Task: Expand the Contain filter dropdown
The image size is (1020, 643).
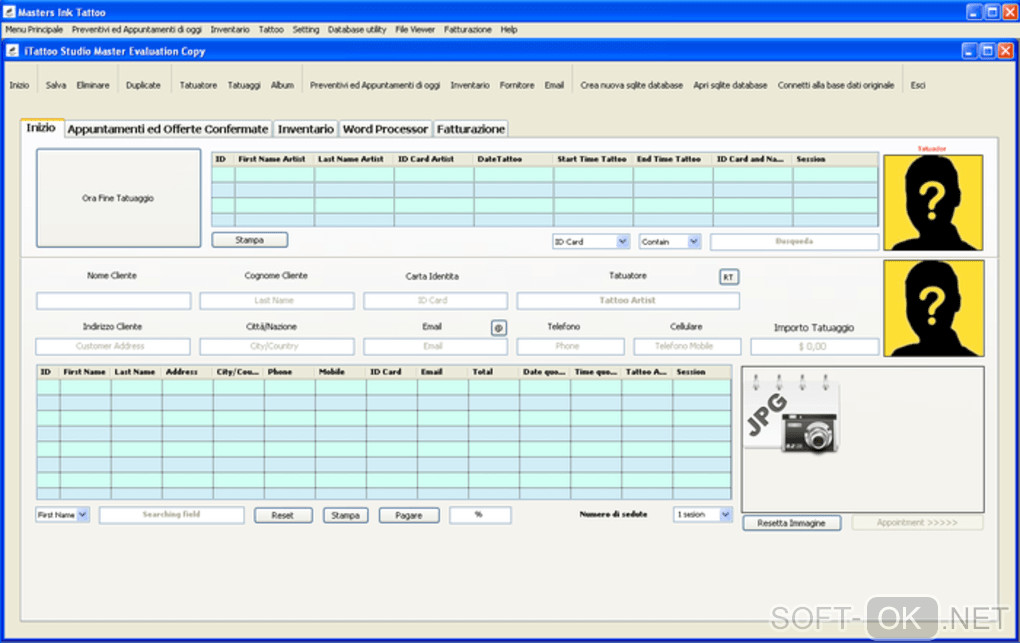Action: [693, 242]
